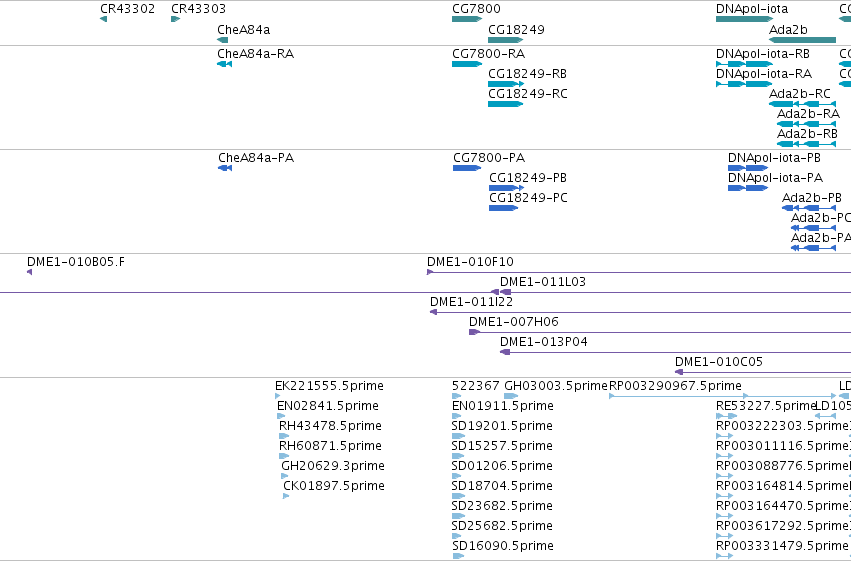
Task: Click the purple DME1-010C05 clone line
Action: 763,372
